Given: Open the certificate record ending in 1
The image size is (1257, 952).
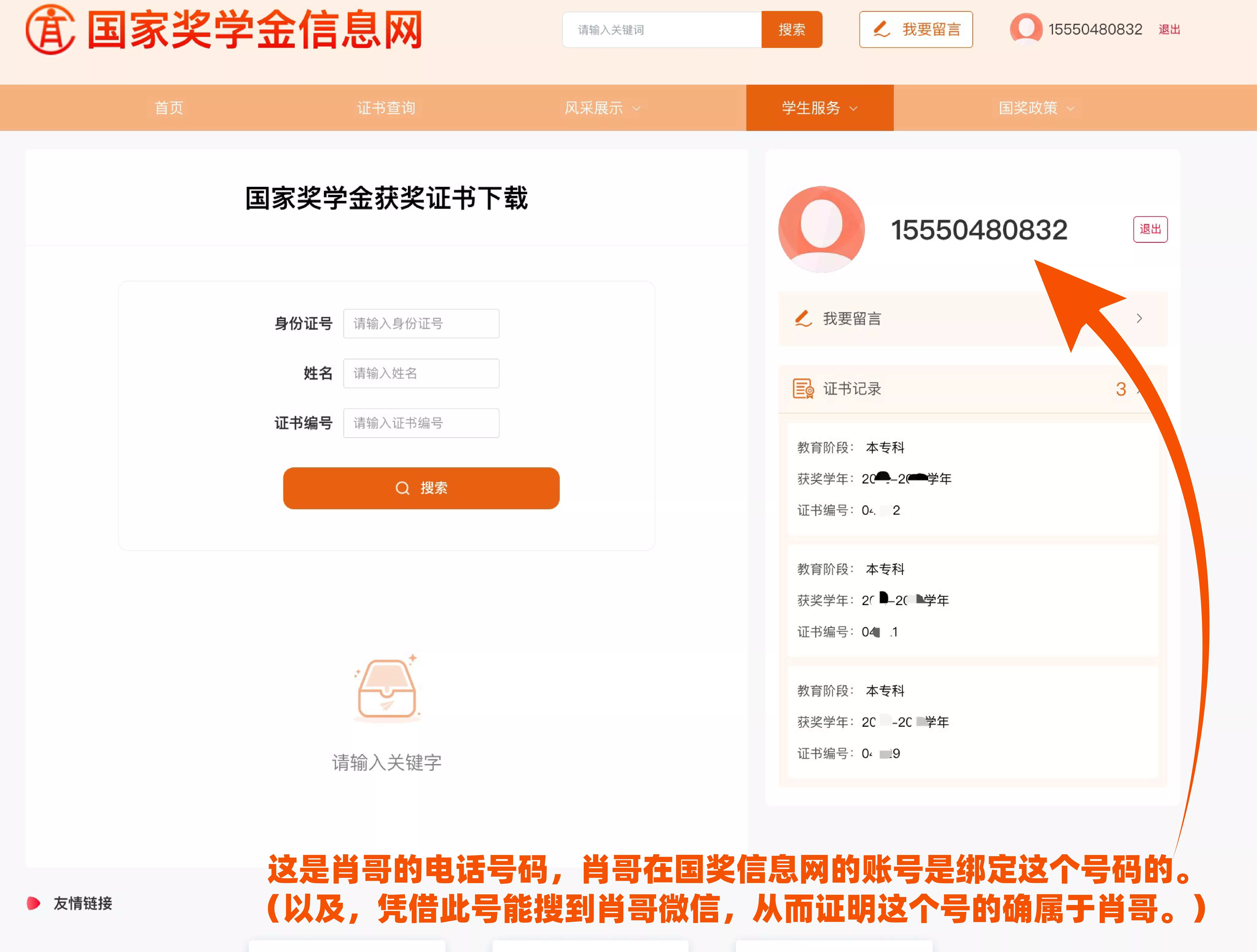Looking at the screenshot, I should click(973, 600).
